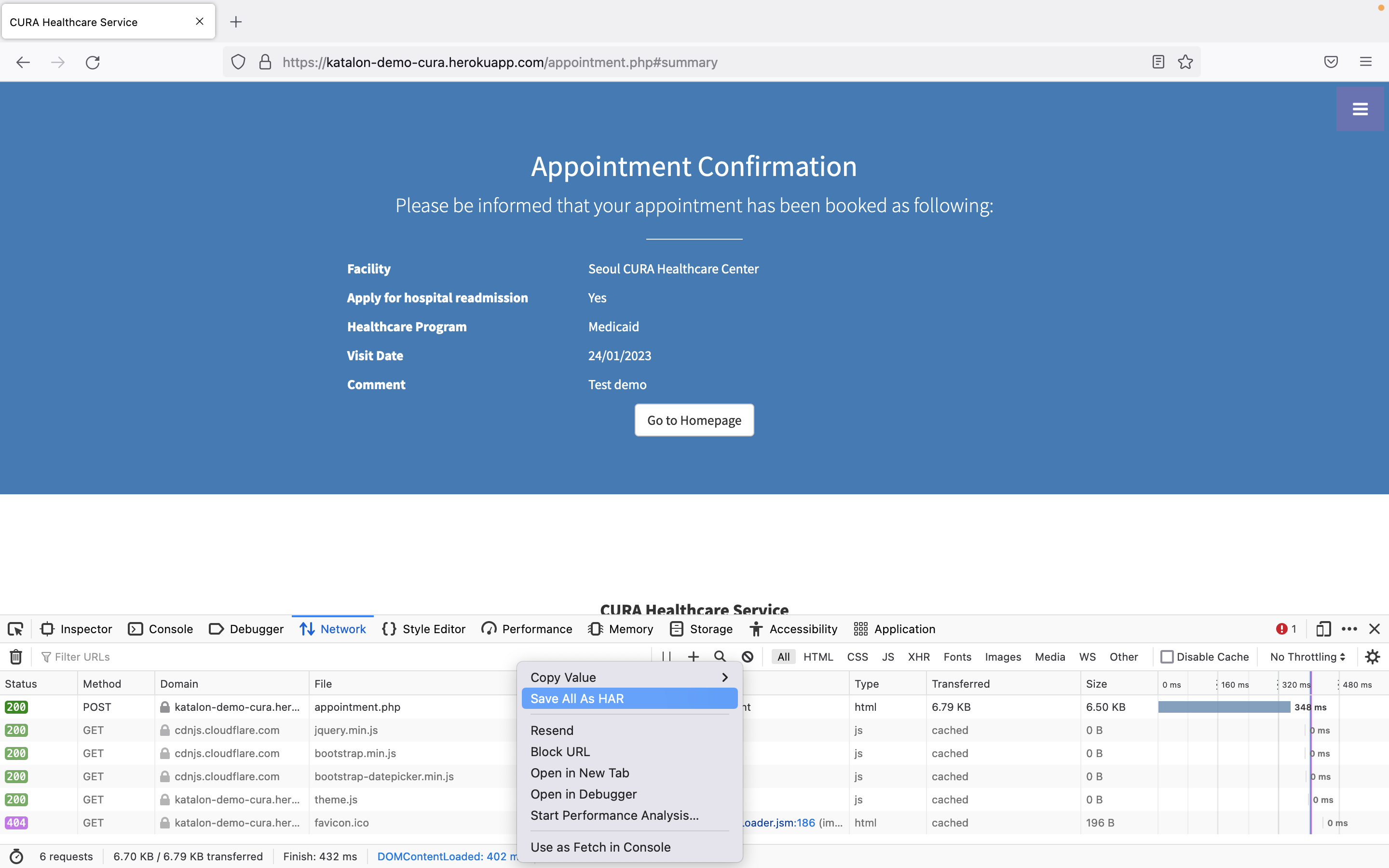Click the element picker icon in DevTools
The image size is (1389, 868).
[15, 629]
